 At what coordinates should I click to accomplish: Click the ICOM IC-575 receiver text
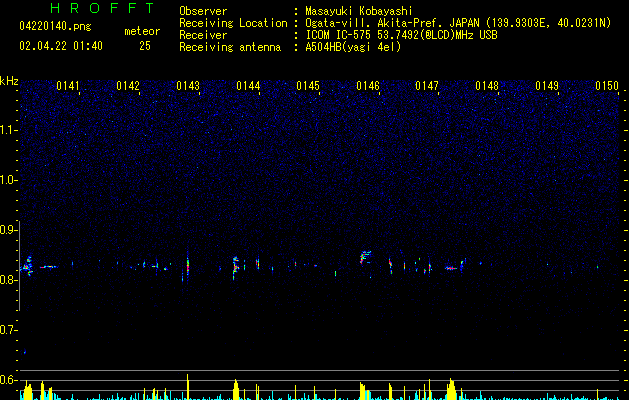401,35
